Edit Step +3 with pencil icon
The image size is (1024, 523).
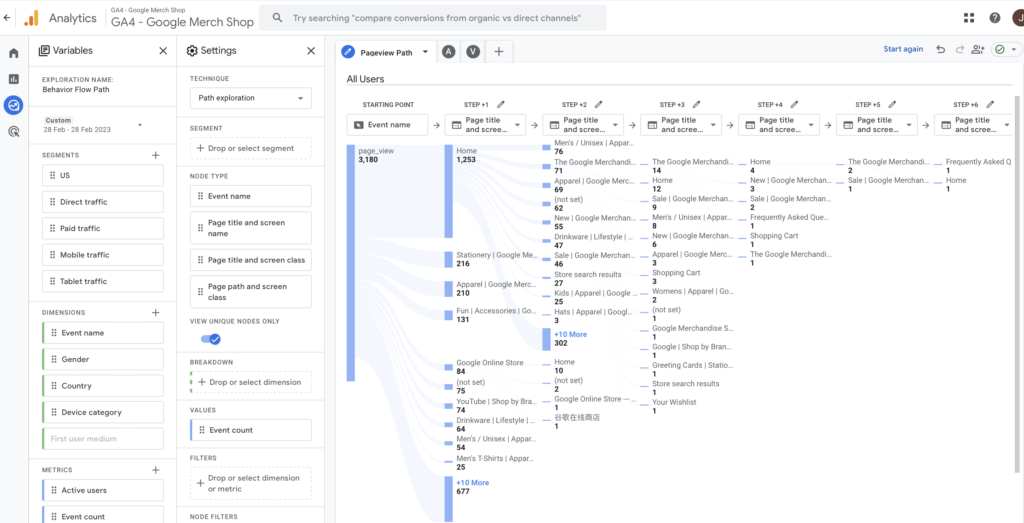(x=696, y=104)
